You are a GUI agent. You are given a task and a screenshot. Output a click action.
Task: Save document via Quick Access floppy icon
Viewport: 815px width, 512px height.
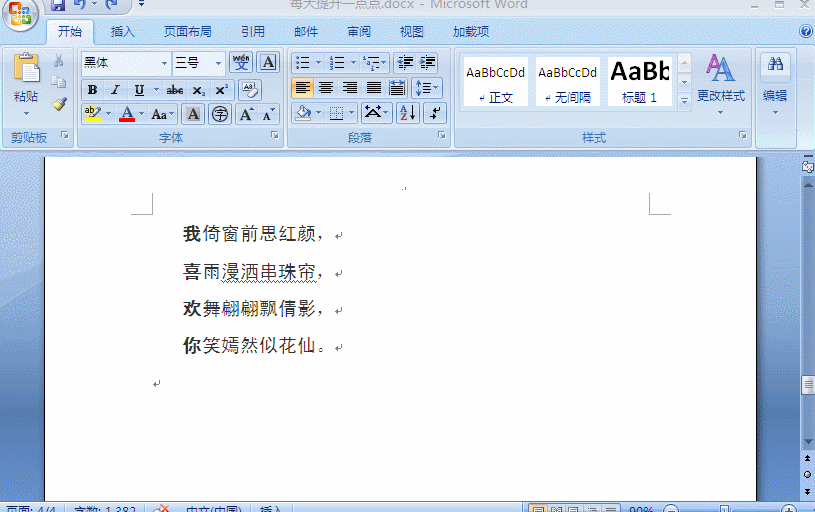pyautogui.click(x=58, y=5)
